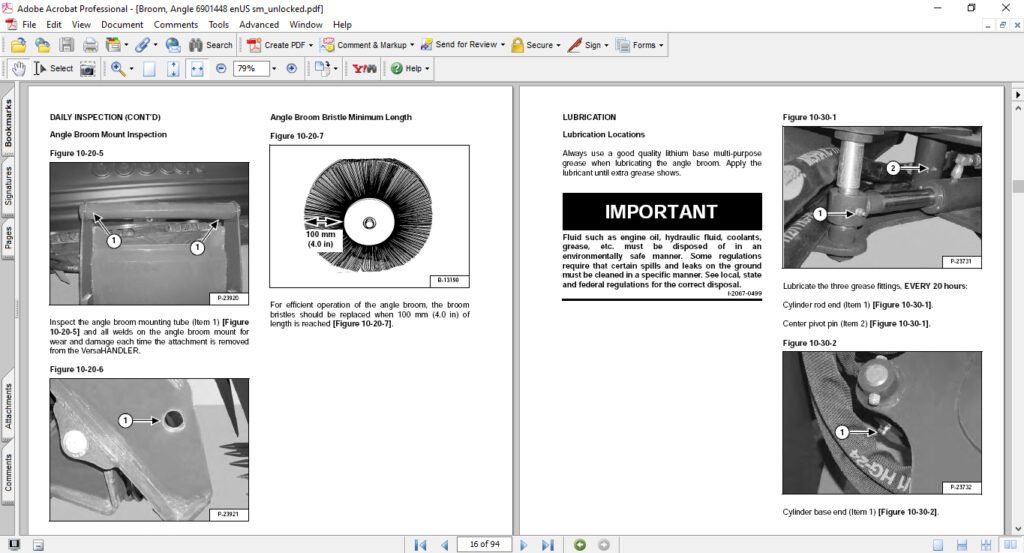Image resolution: width=1024 pixels, height=553 pixels.
Task: Click the Save disk icon
Action: coord(67,45)
